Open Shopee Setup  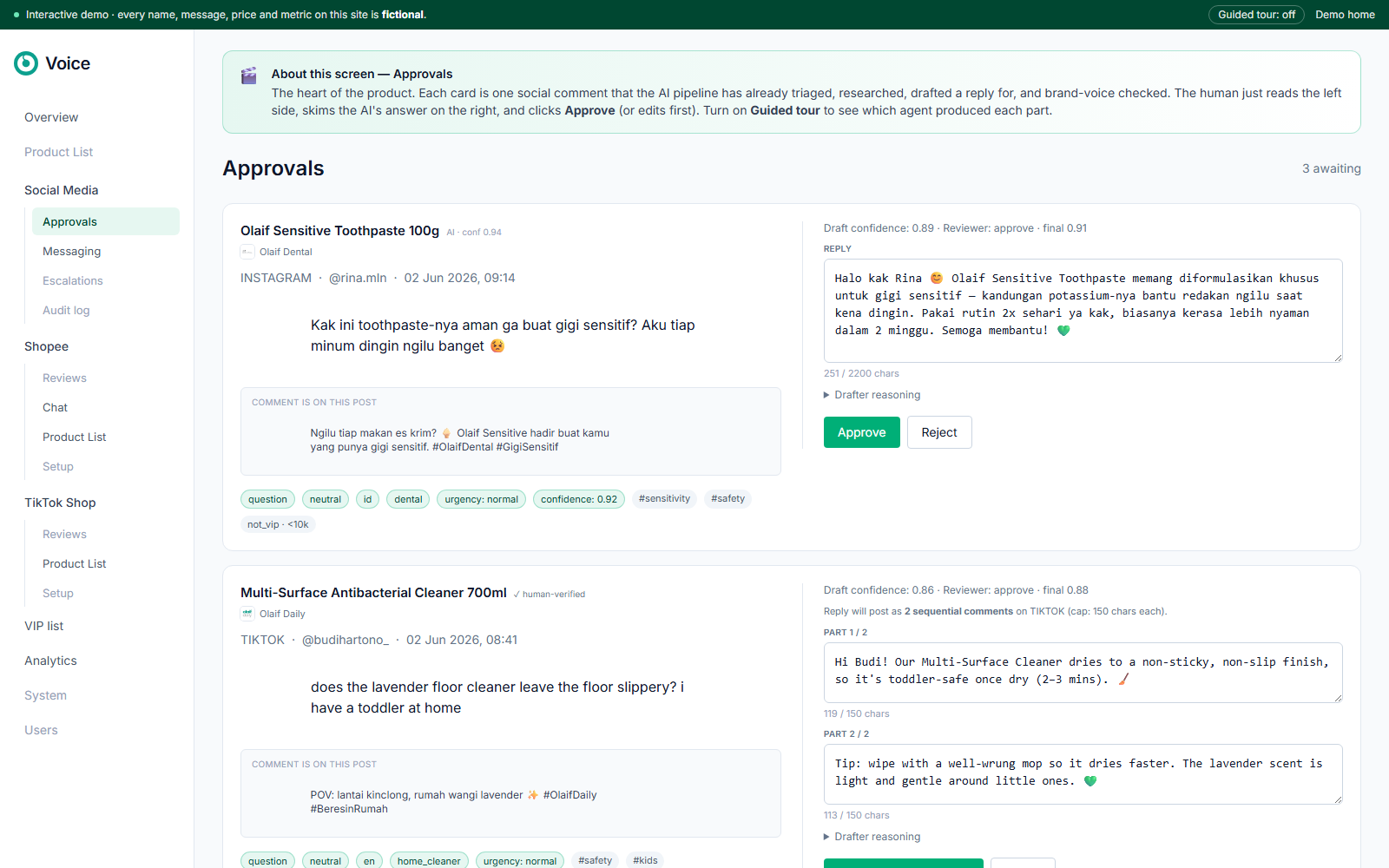(x=57, y=466)
